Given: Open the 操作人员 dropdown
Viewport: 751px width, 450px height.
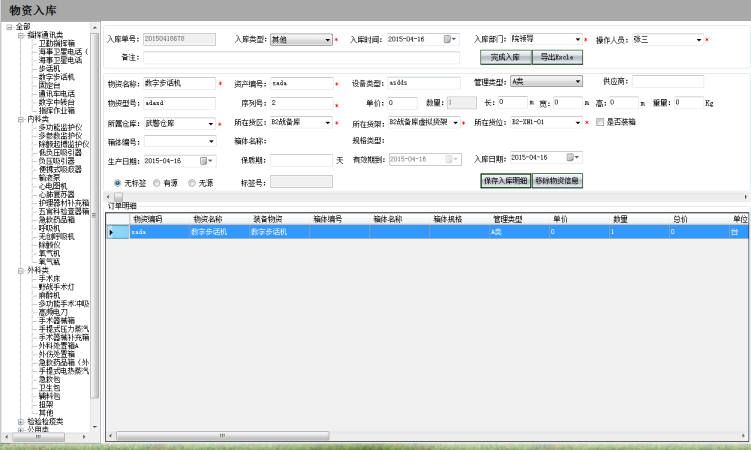Looking at the screenshot, I should click(699, 40).
